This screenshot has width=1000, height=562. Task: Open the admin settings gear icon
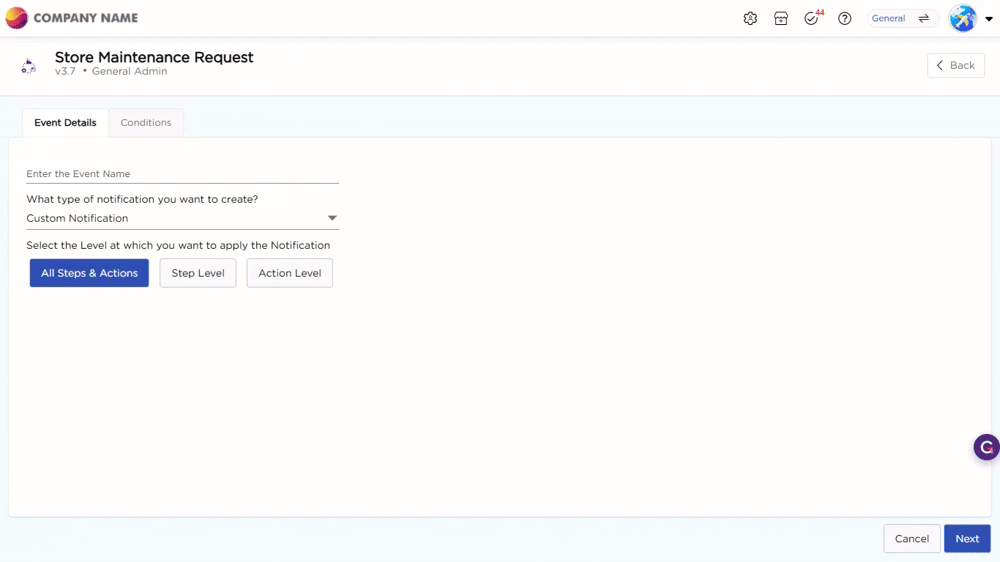point(750,19)
